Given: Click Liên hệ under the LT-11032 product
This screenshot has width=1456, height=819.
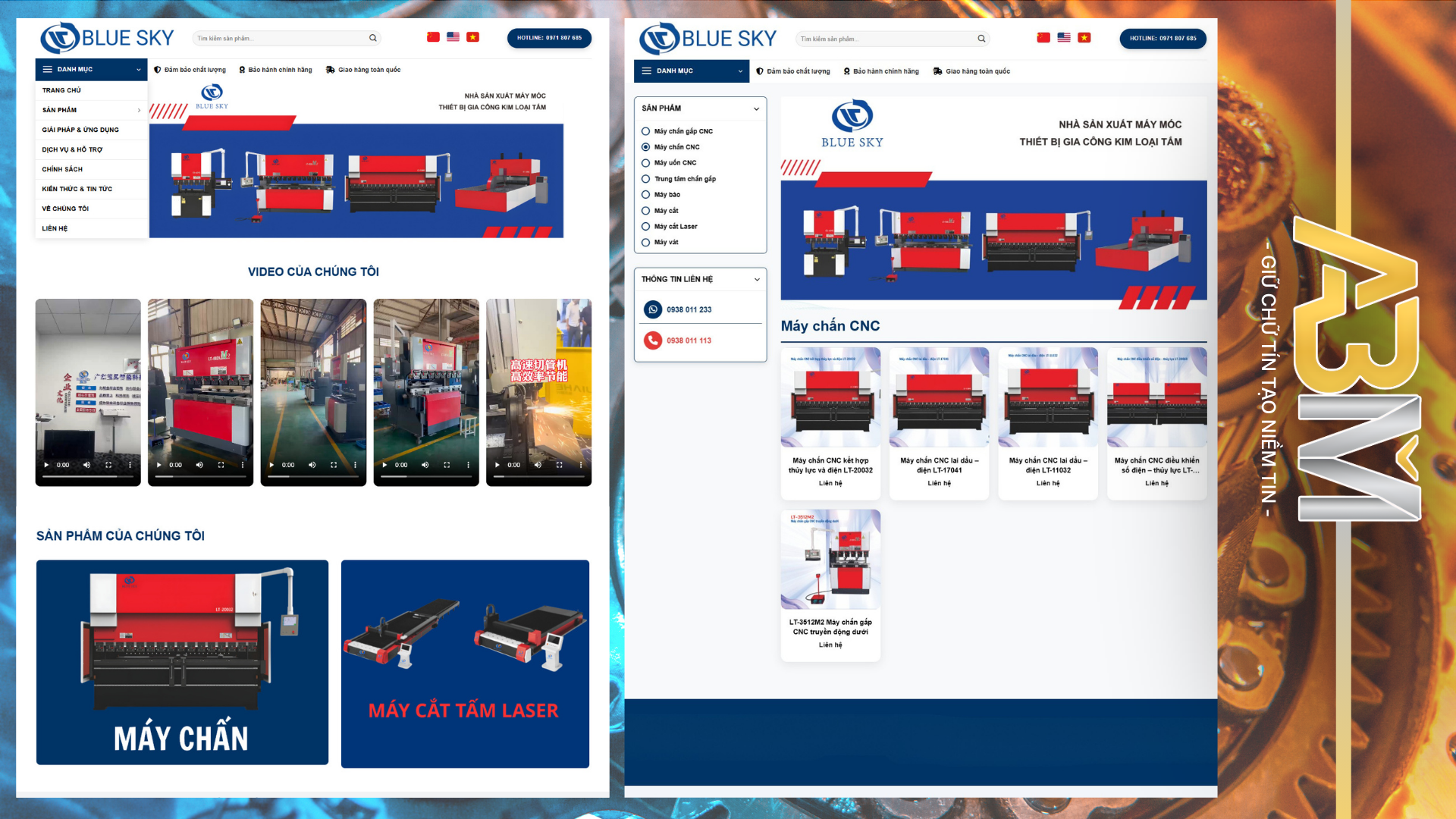Looking at the screenshot, I should (1048, 483).
